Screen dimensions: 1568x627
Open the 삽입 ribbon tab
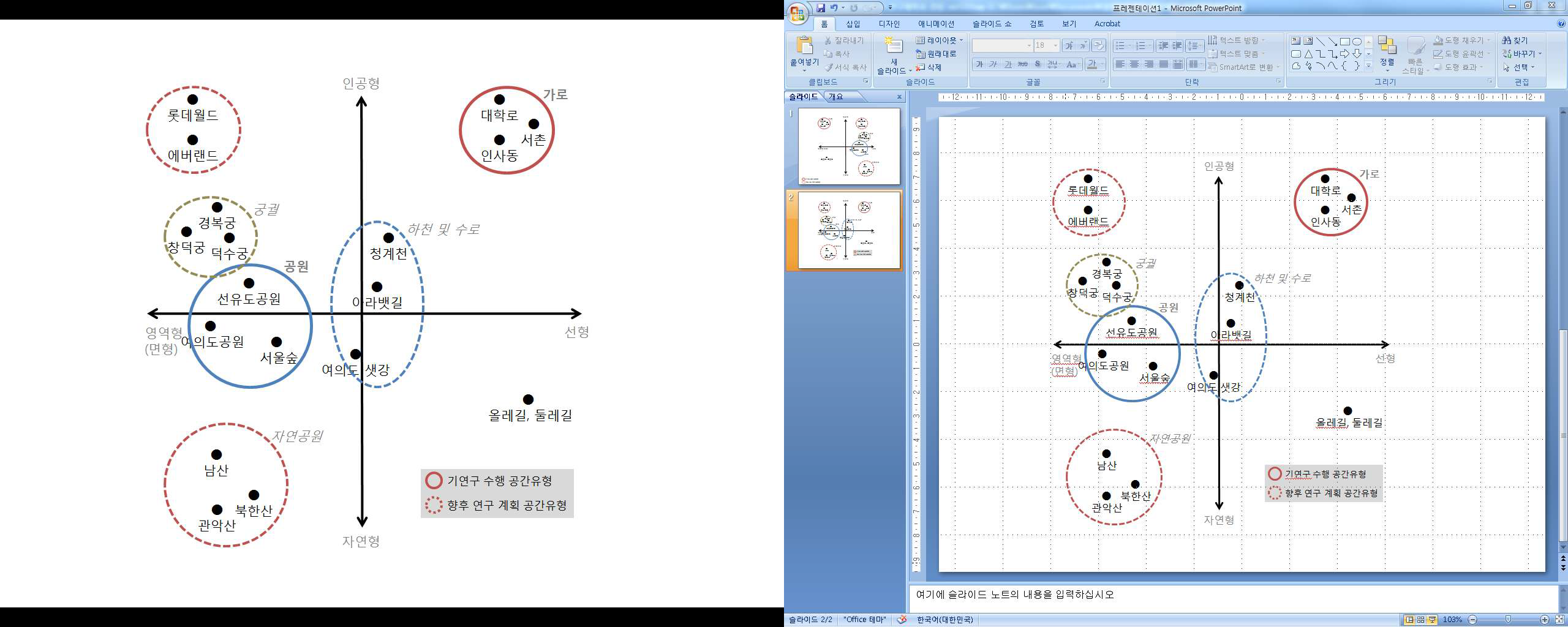853,24
